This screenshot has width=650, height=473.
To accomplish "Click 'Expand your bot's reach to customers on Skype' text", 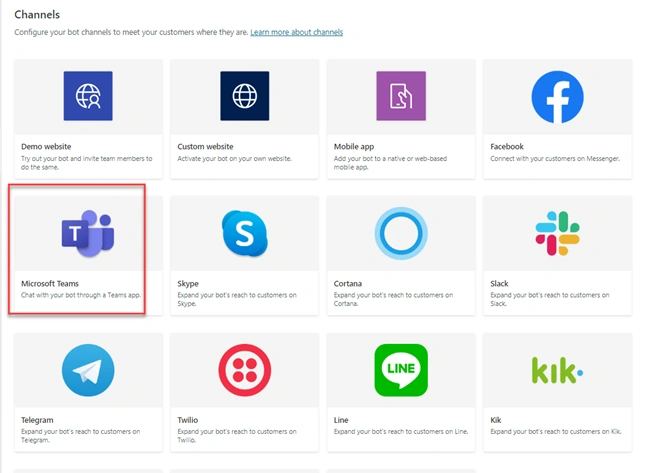I will (237, 299).
